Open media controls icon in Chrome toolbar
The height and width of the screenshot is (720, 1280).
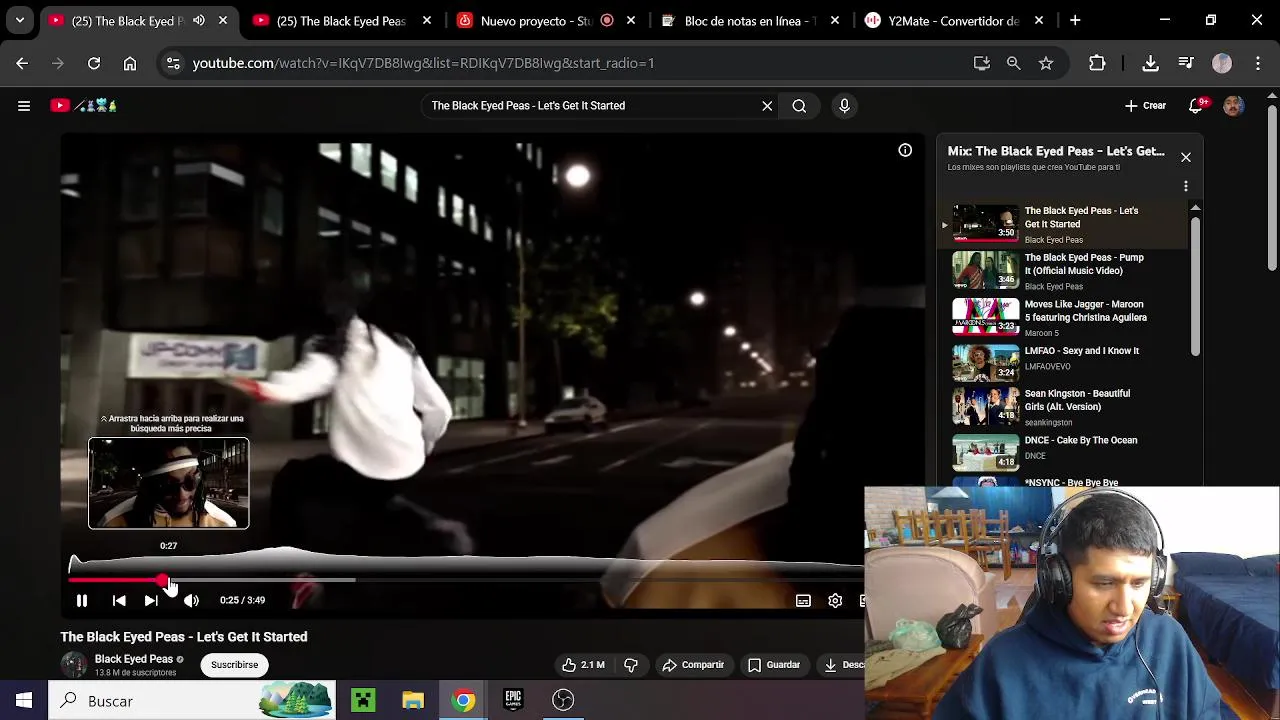coord(1186,63)
